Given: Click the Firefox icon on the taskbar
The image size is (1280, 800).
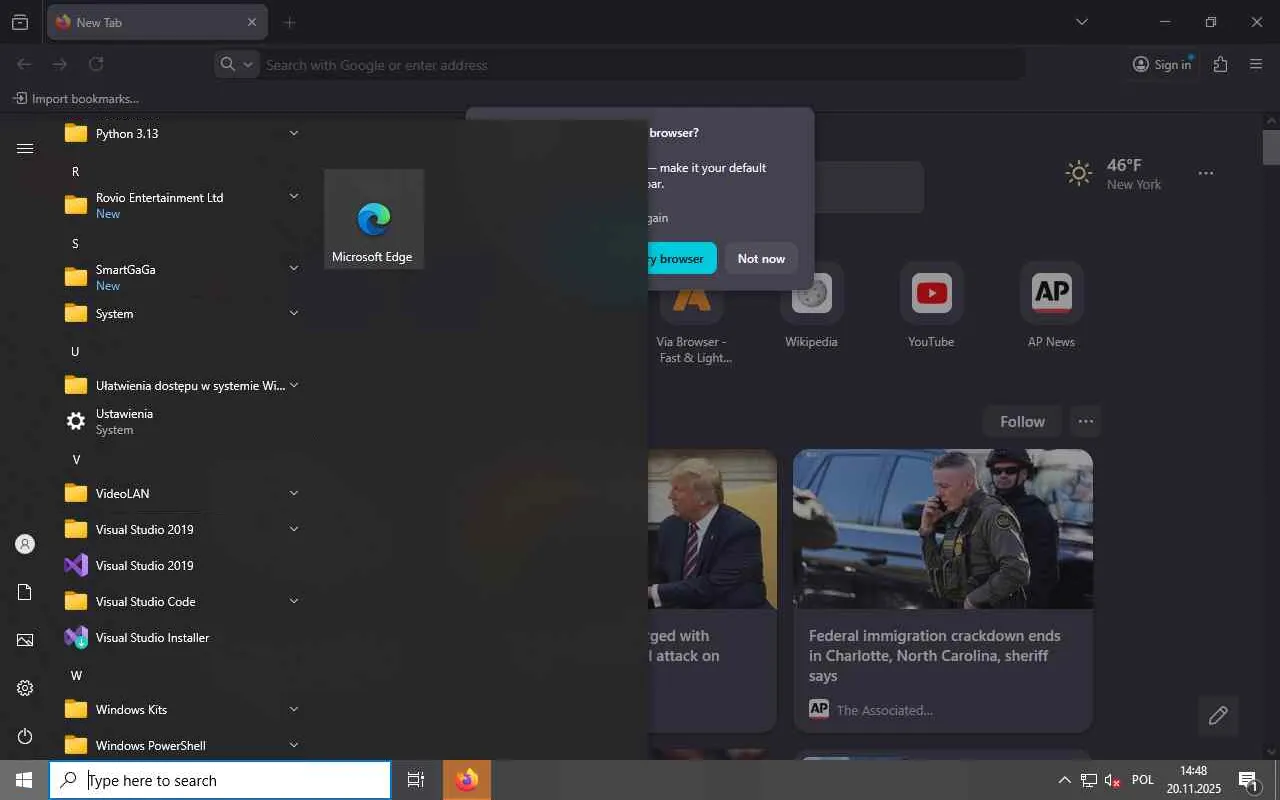Looking at the screenshot, I should pos(467,780).
